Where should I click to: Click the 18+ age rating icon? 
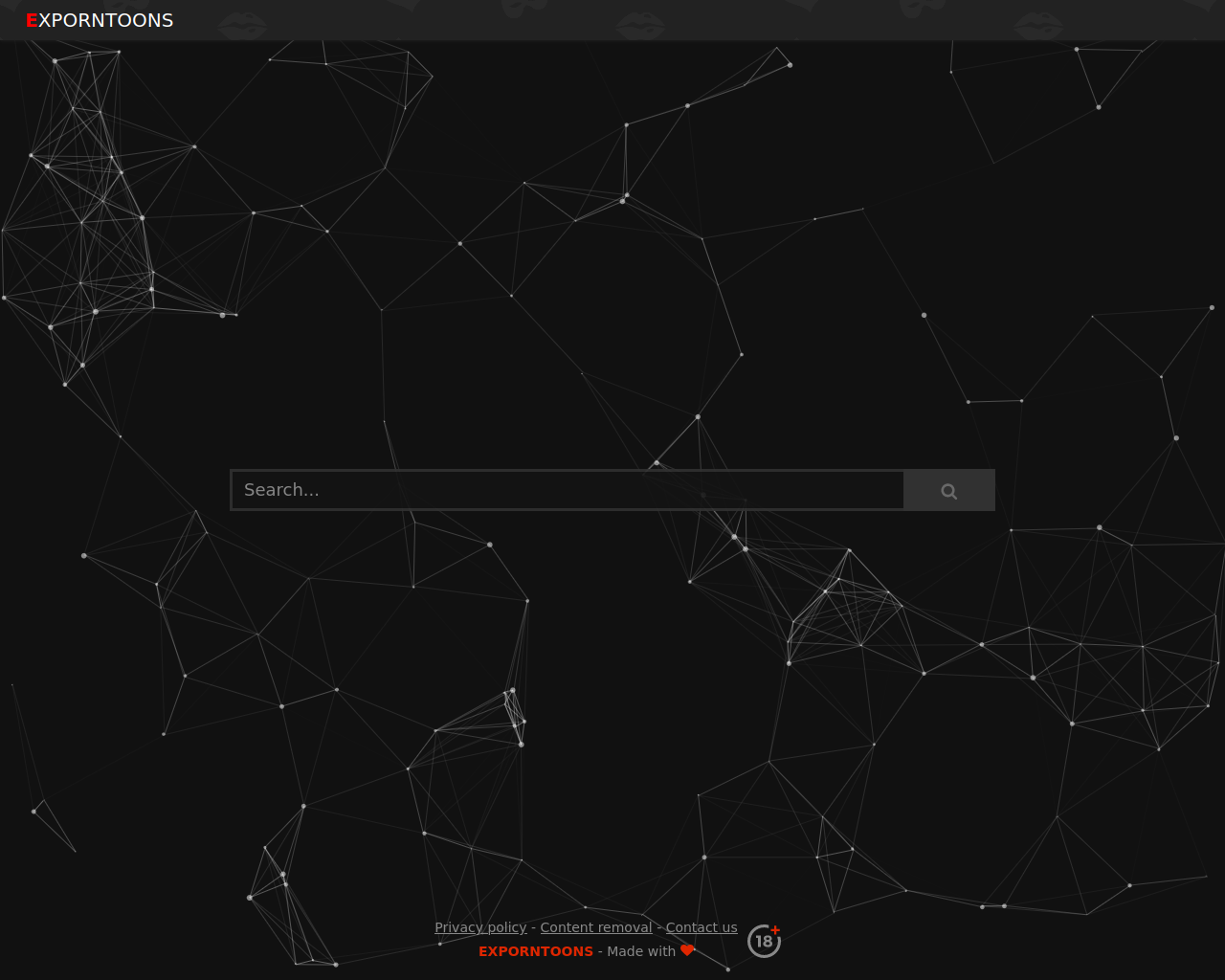pyautogui.click(x=764, y=941)
